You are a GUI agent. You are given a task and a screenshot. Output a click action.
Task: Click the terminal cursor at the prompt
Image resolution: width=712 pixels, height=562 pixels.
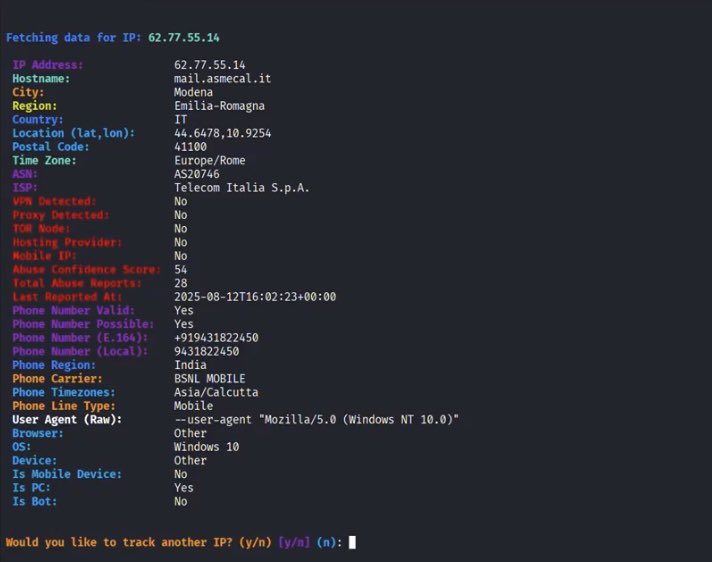point(352,542)
